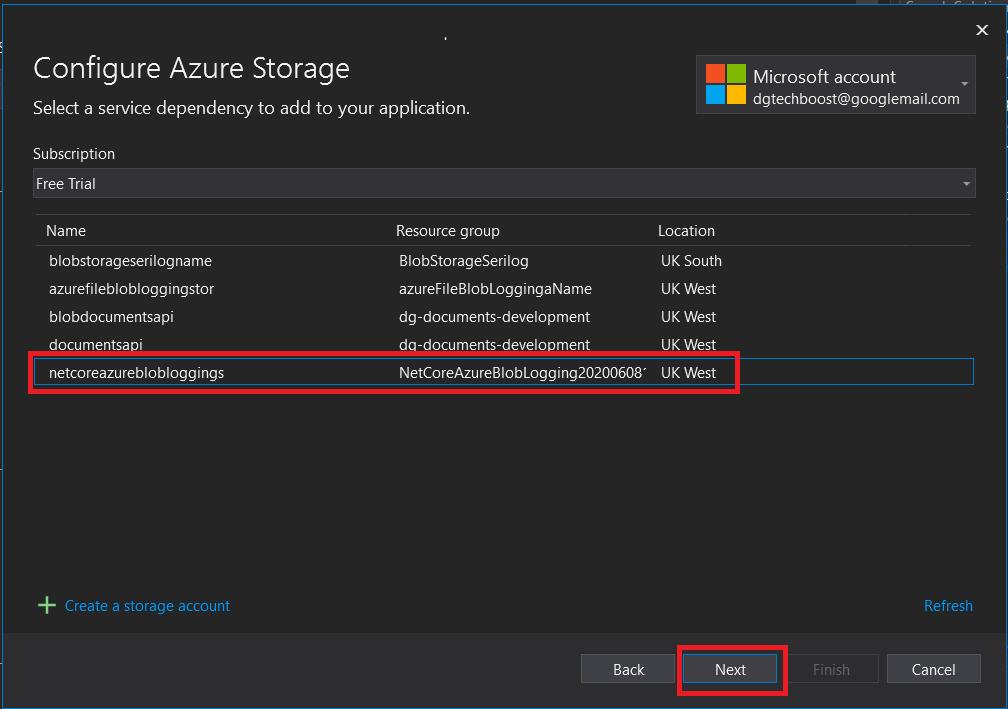Sort by the Name column header
The height and width of the screenshot is (709, 1008).
66,231
